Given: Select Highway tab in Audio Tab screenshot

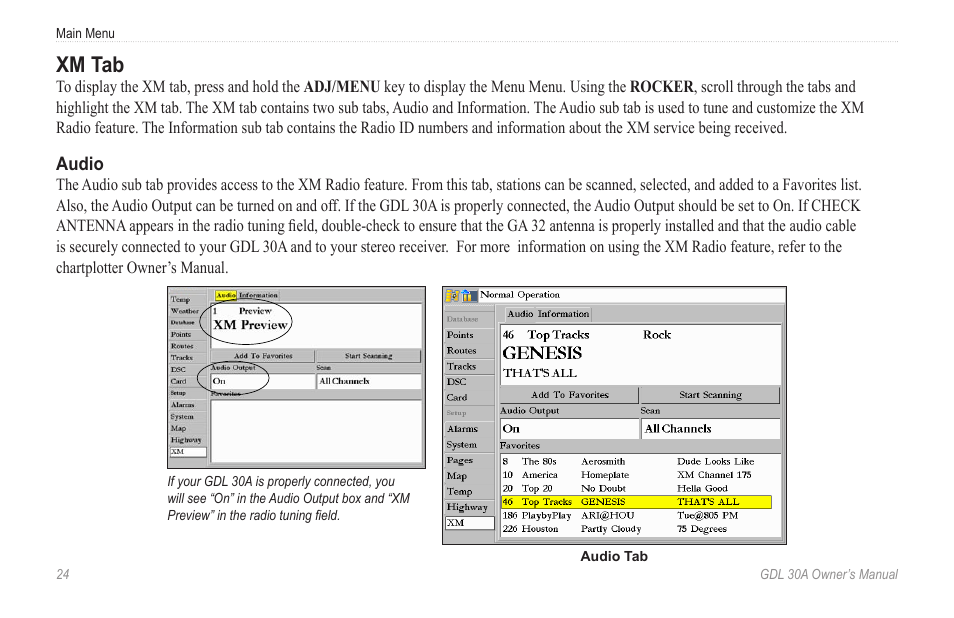Looking at the screenshot, I should pos(468,507).
